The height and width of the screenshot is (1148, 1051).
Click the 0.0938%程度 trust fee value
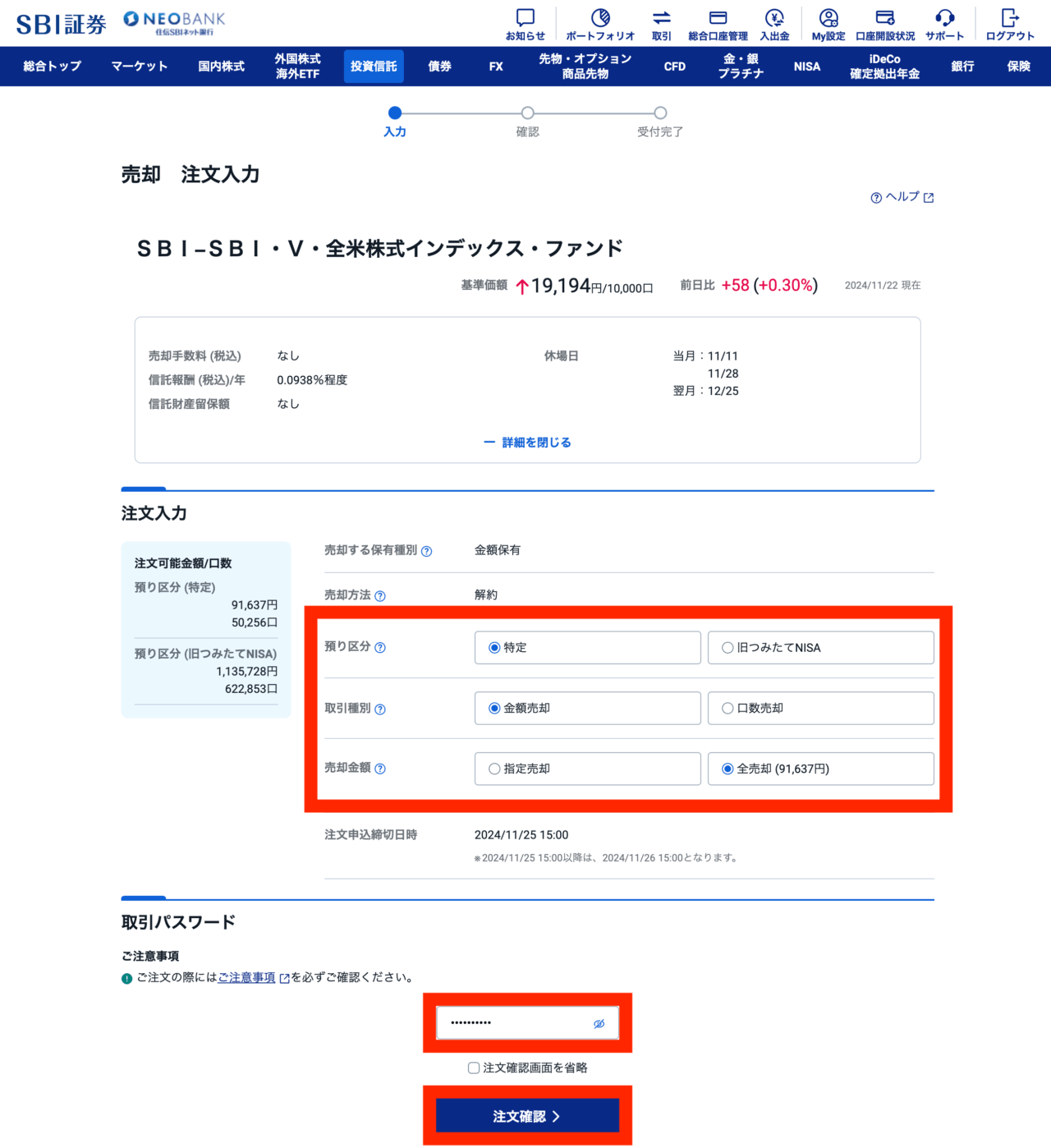[x=312, y=380]
